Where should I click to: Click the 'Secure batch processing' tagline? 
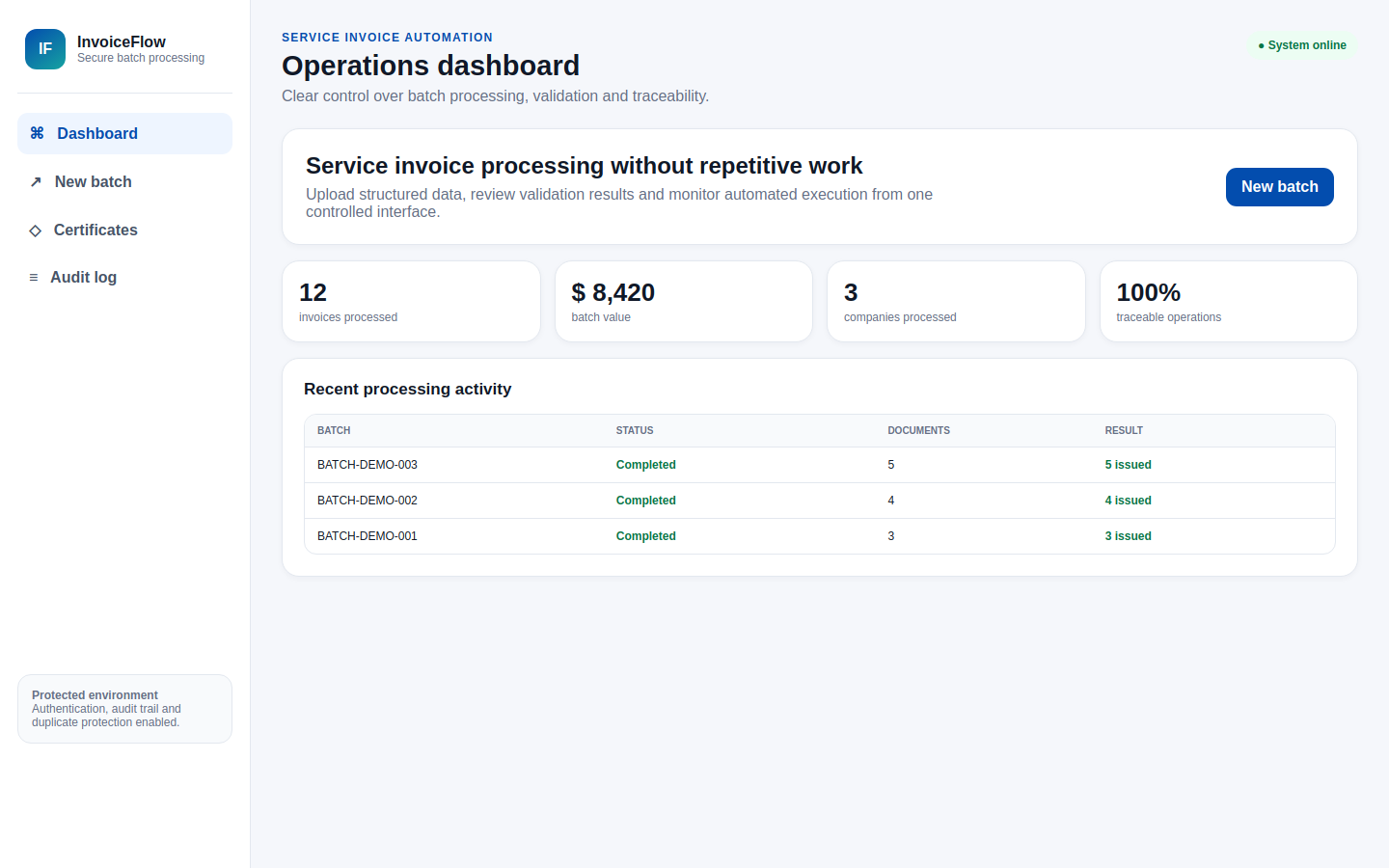point(141,58)
